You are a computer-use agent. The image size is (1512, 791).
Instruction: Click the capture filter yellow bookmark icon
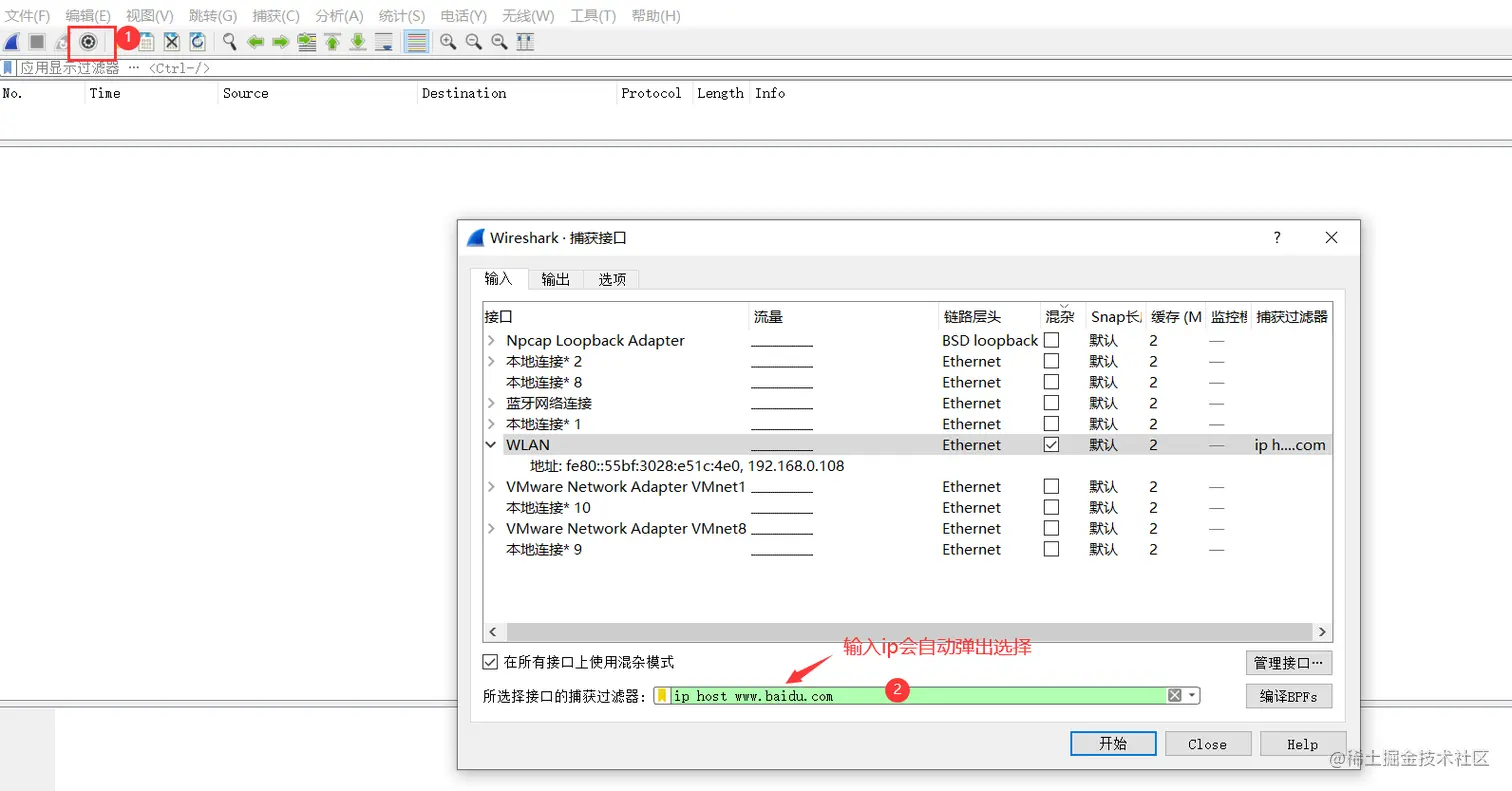click(662, 696)
